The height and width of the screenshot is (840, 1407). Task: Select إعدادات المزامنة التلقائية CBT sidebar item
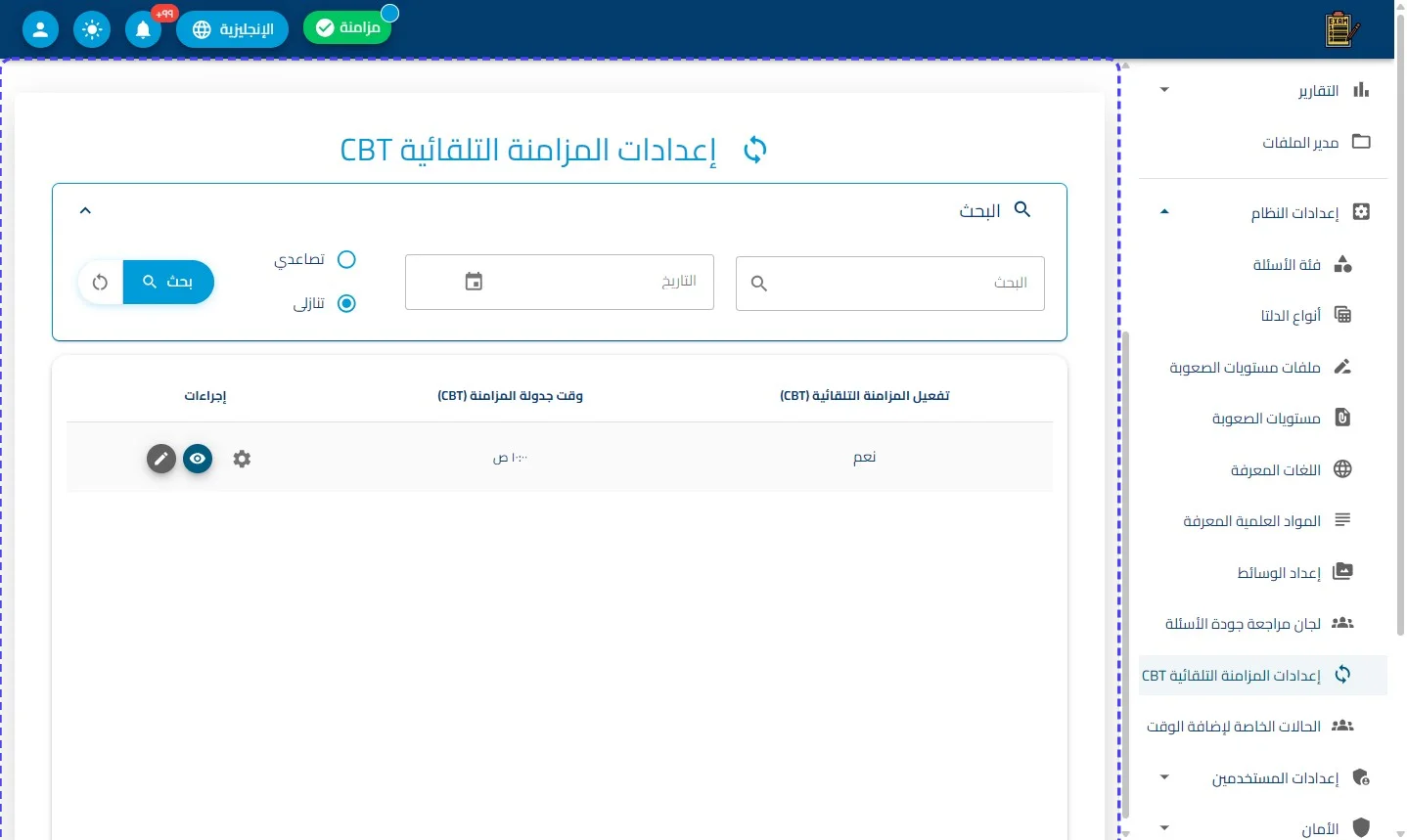point(1263,675)
